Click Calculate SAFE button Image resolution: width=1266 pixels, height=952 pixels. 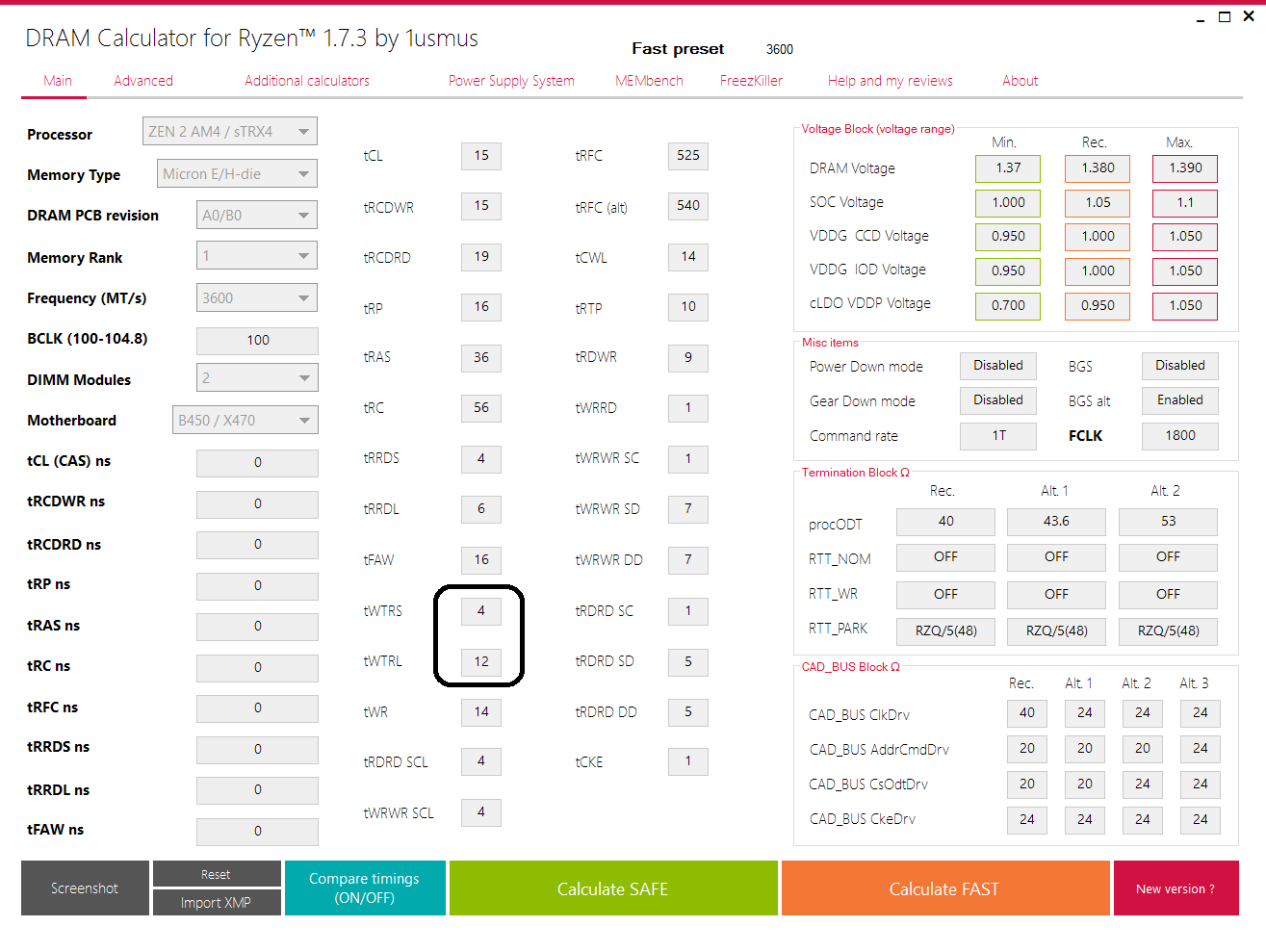[x=613, y=888]
